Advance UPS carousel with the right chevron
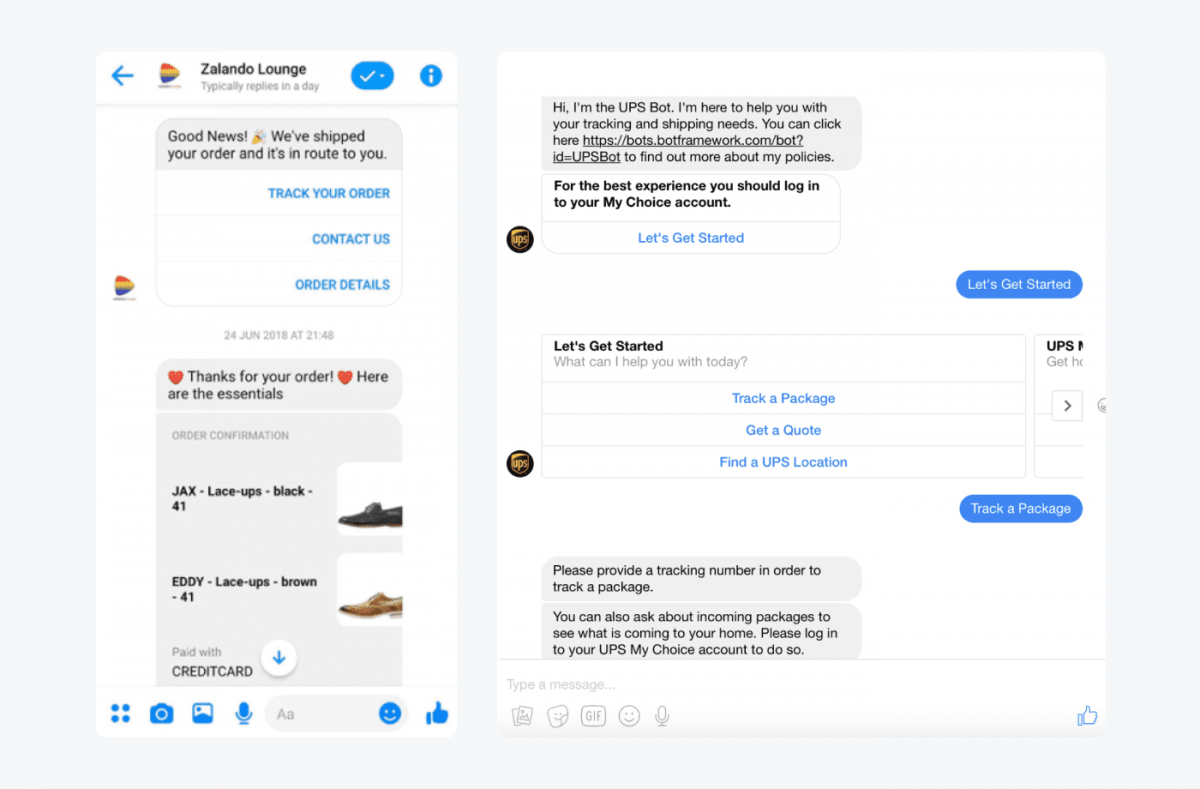1200x789 pixels. tap(1067, 405)
